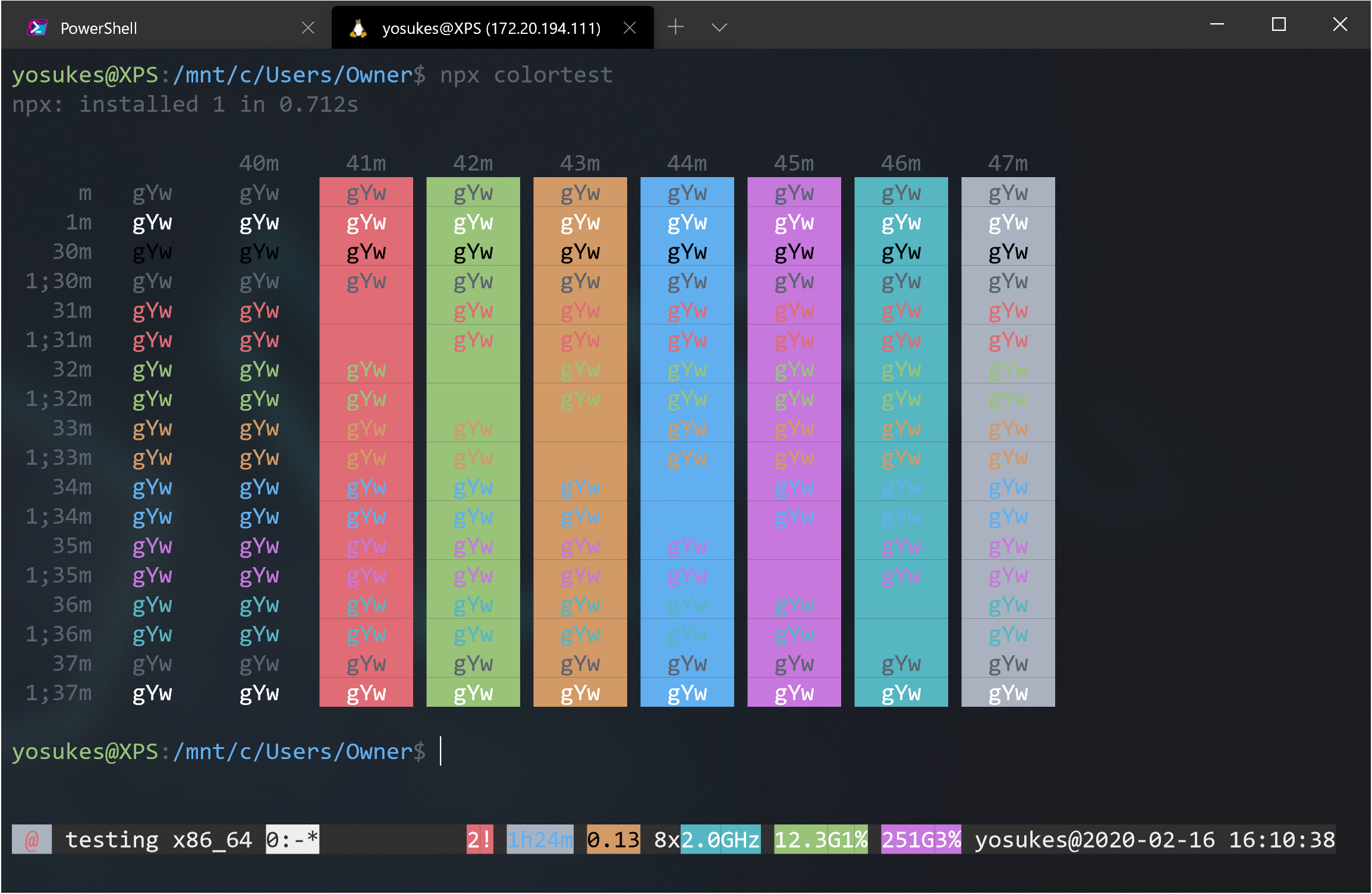Close the yosukes@XPS tab
Viewport: 1372px width, 894px height.
[630, 28]
